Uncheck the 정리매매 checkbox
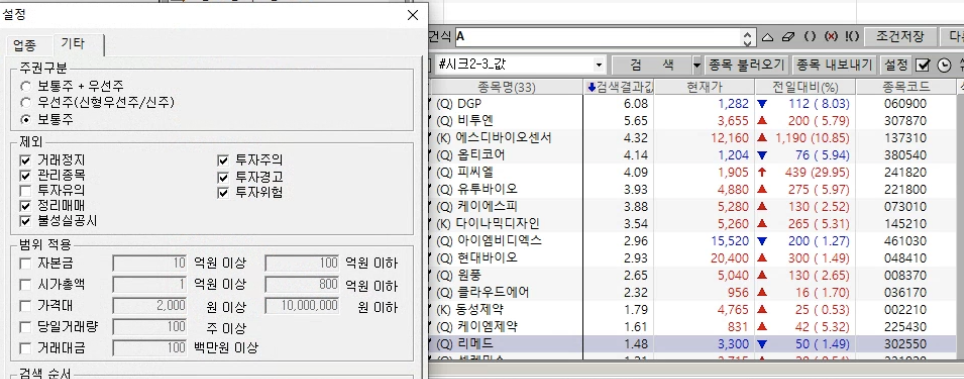This screenshot has width=964, height=379. [x=25, y=206]
